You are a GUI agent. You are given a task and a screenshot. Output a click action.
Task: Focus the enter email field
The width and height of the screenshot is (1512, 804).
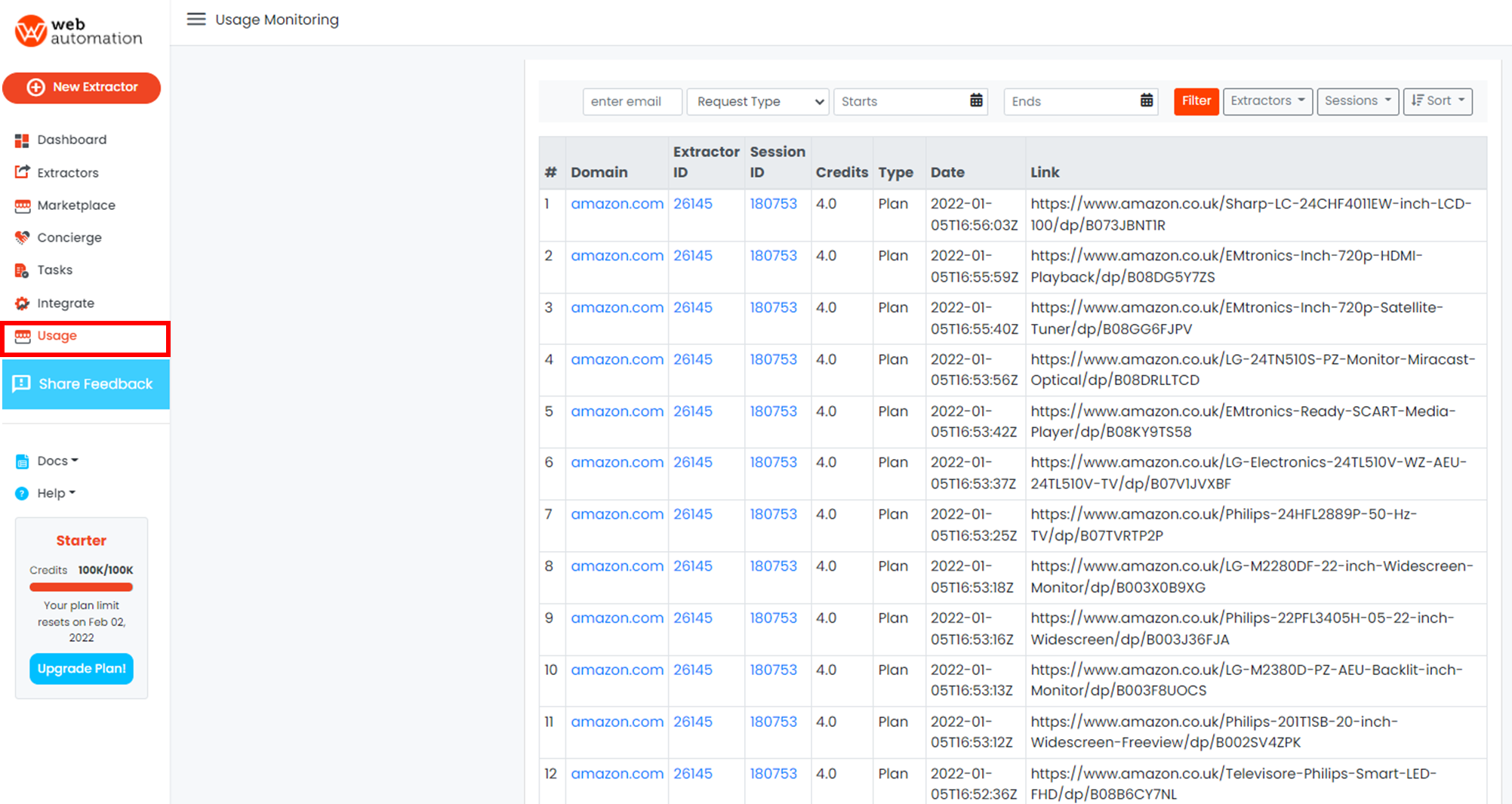pyautogui.click(x=633, y=101)
